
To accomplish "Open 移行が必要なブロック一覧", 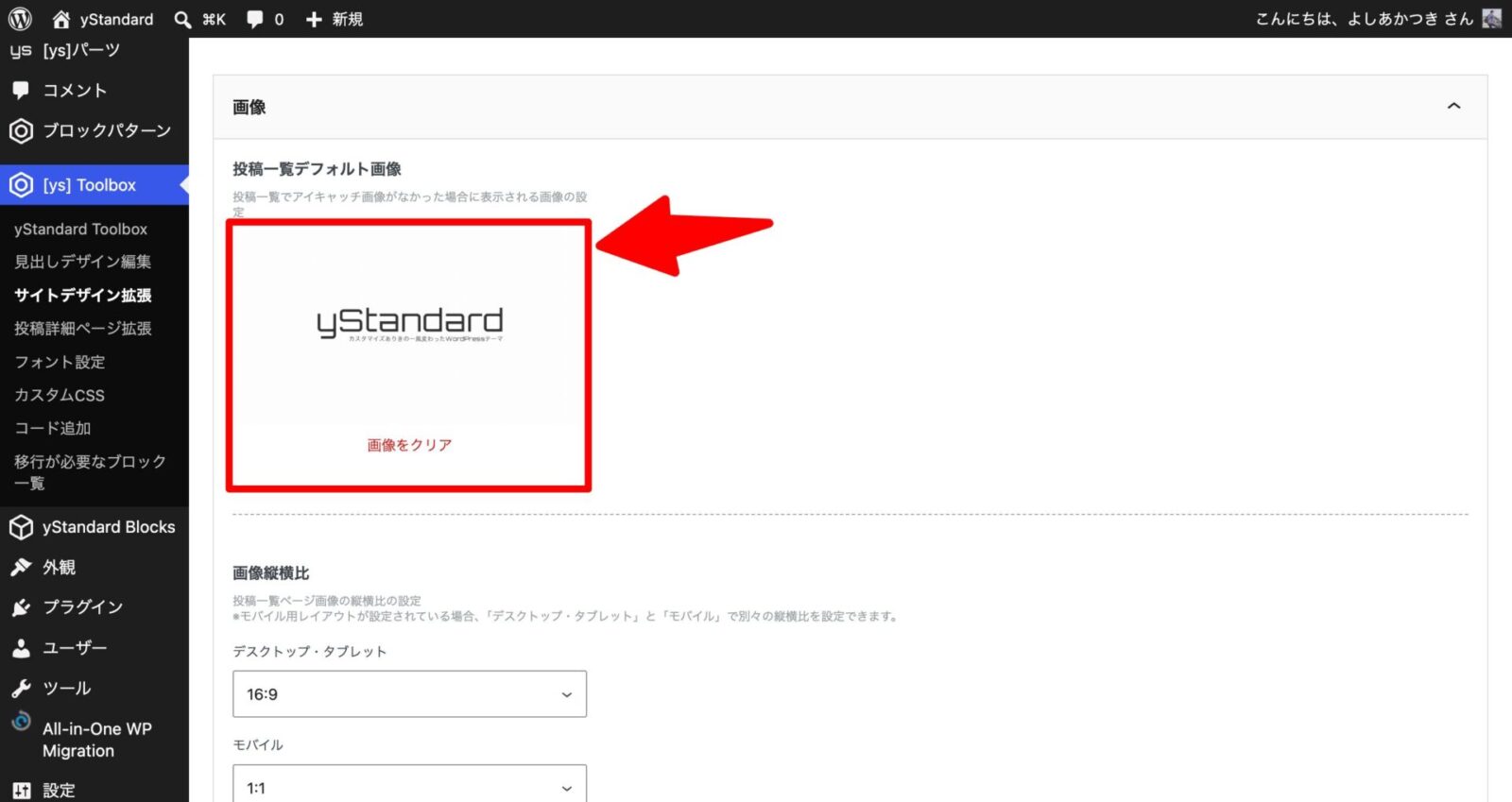I will pos(90,472).
